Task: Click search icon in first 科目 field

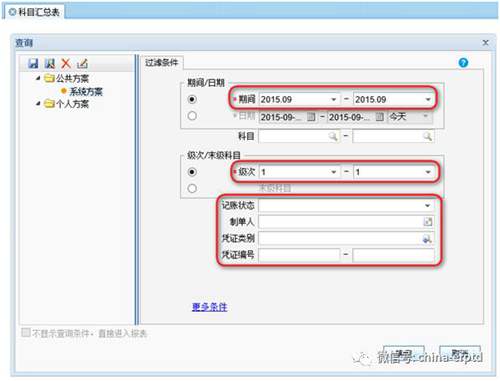Action: (333, 136)
